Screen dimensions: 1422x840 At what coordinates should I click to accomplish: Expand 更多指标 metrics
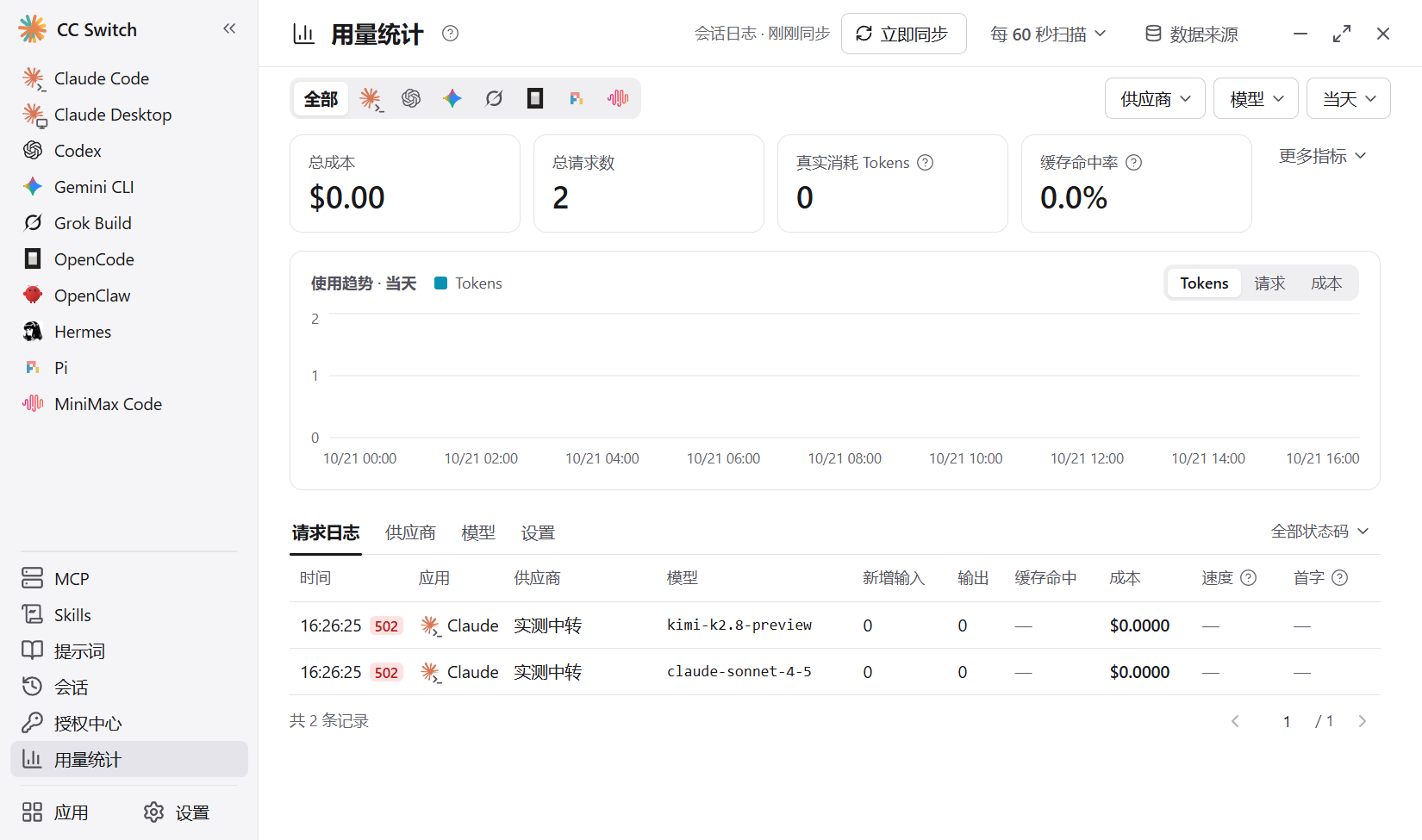click(x=1322, y=156)
